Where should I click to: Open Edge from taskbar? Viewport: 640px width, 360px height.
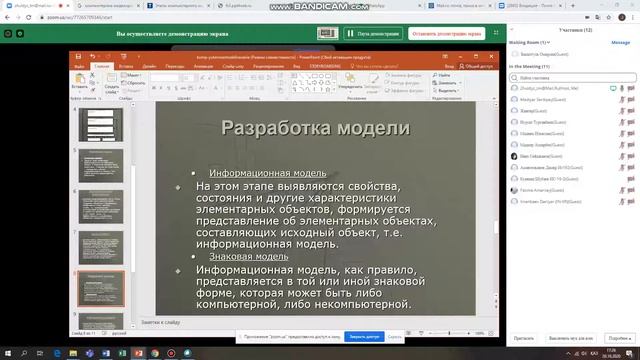[57, 353]
